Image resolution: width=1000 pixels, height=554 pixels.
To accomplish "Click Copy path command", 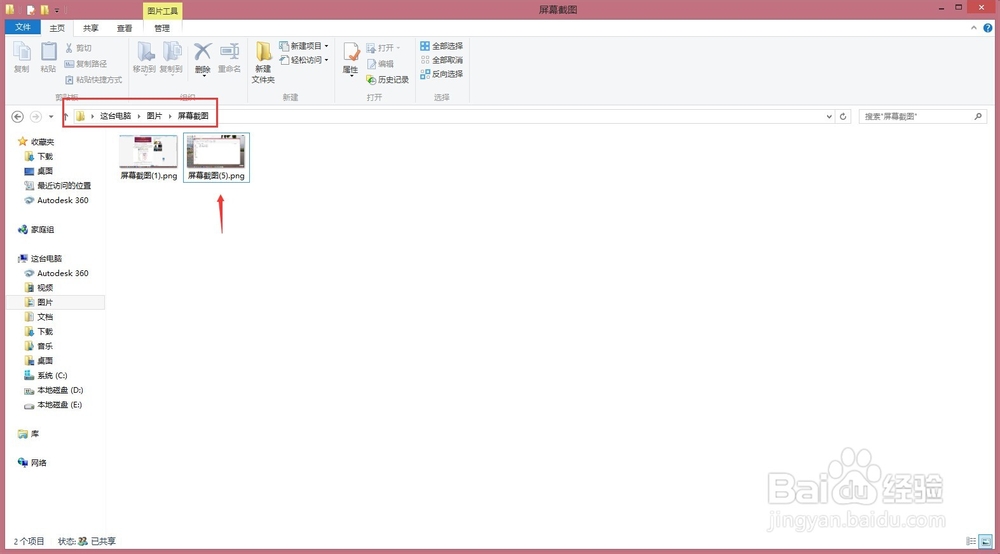I will [85, 64].
